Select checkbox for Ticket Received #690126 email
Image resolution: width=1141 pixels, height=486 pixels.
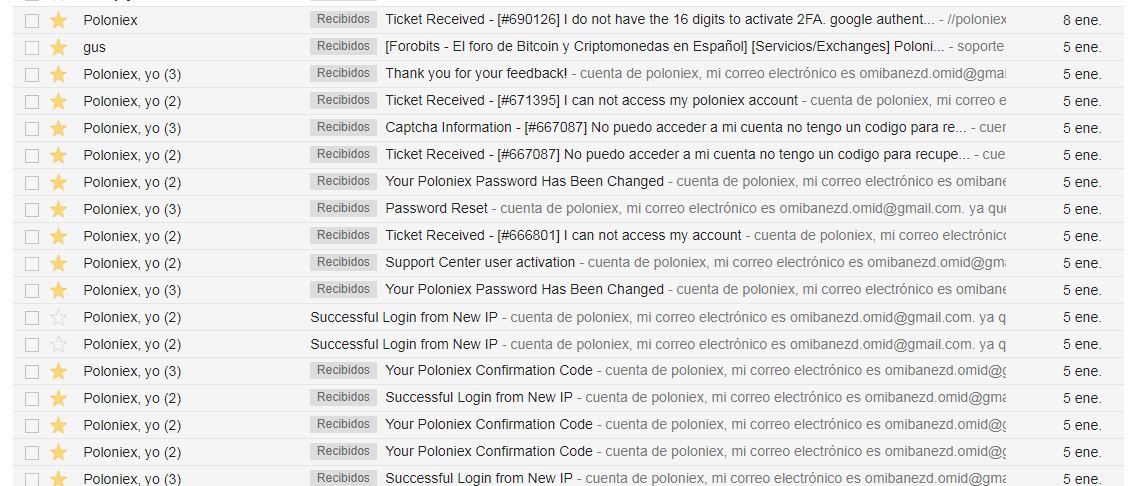(x=32, y=20)
